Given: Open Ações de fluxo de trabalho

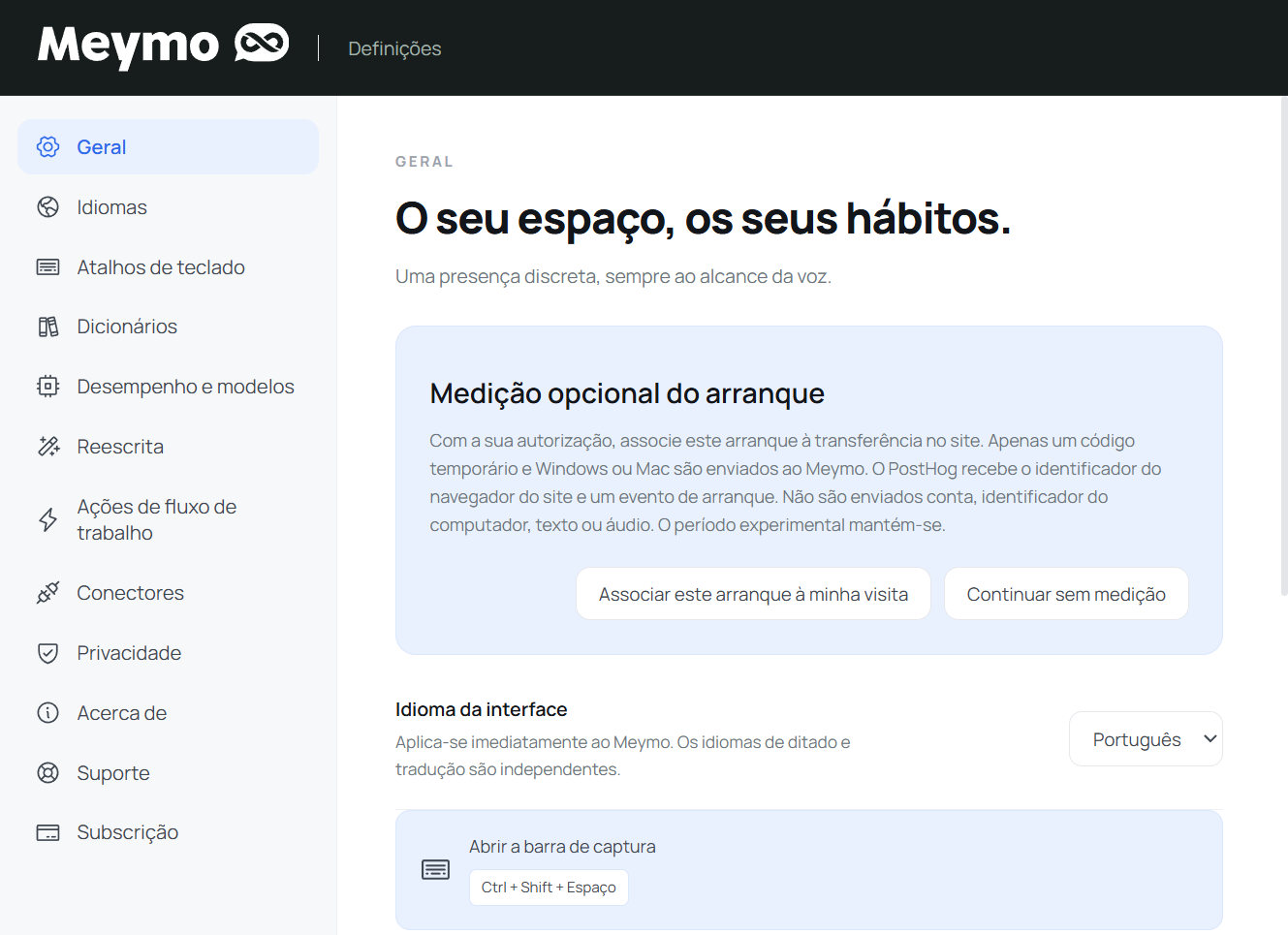Looking at the screenshot, I should (168, 520).
